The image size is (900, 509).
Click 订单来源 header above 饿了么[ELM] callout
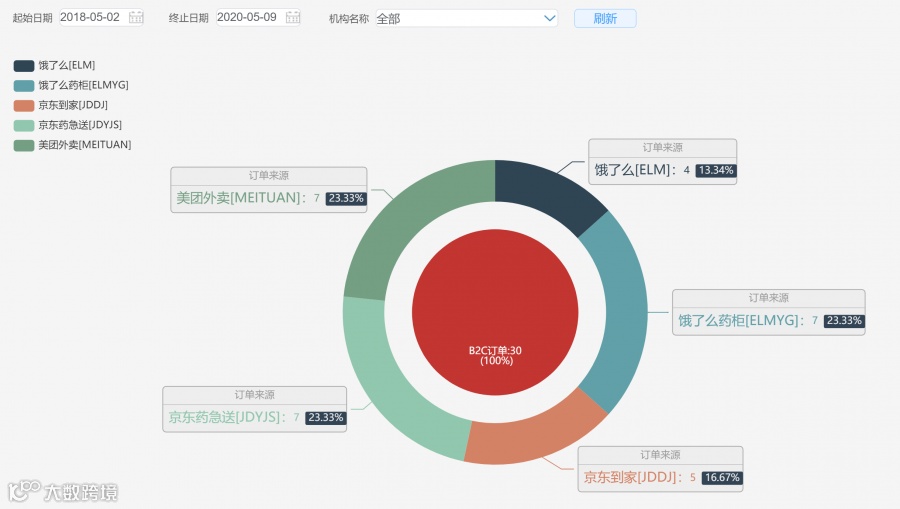(x=662, y=147)
